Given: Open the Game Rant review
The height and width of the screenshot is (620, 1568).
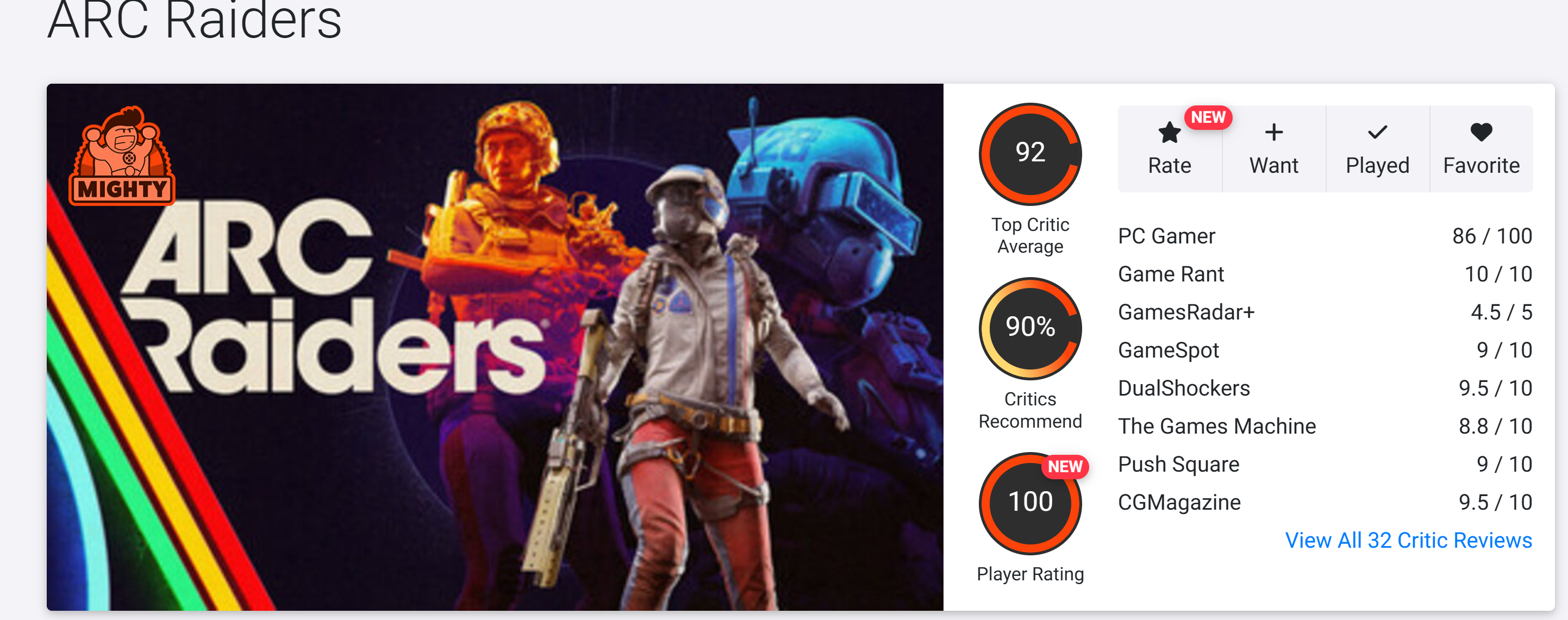Looking at the screenshot, I should 1325,274.
